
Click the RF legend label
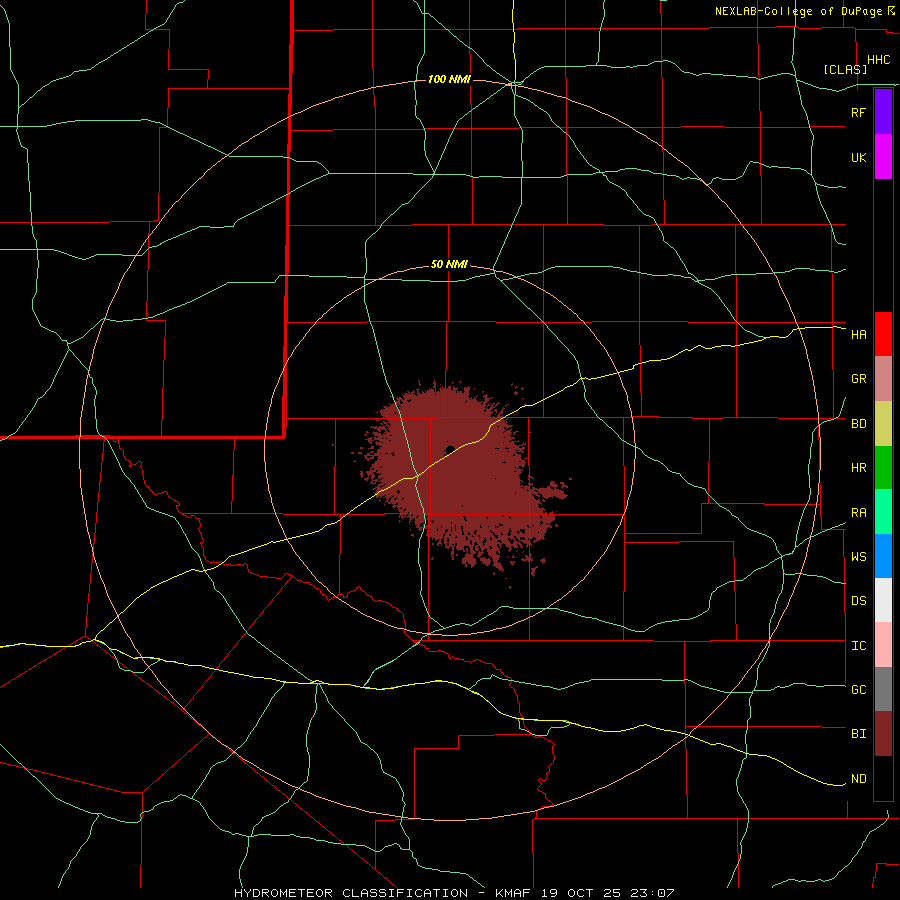coord(858,112)
